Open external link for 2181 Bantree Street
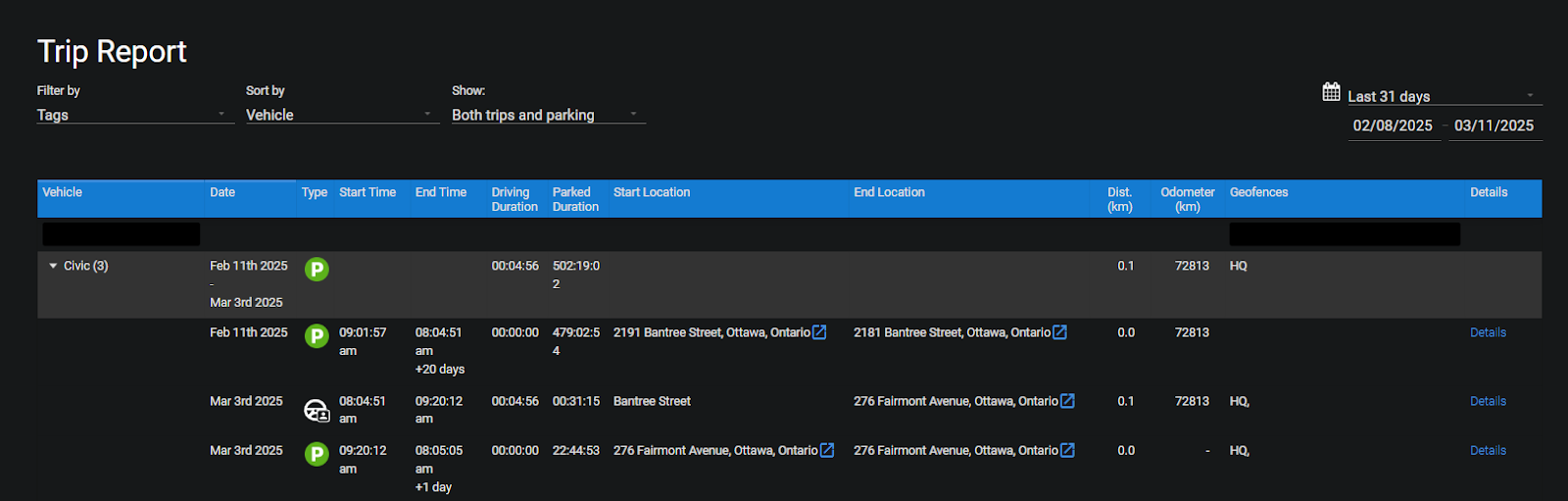Screen dimensions: 1568x501 pos(1059,332)
